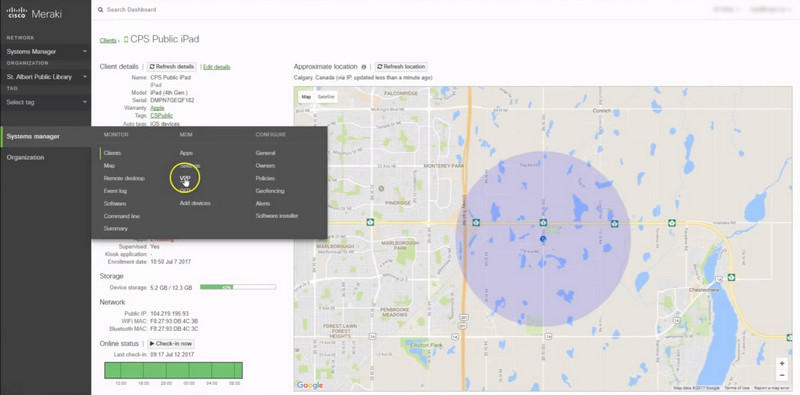Zoom in the map with plus button

tap(782, 364)
